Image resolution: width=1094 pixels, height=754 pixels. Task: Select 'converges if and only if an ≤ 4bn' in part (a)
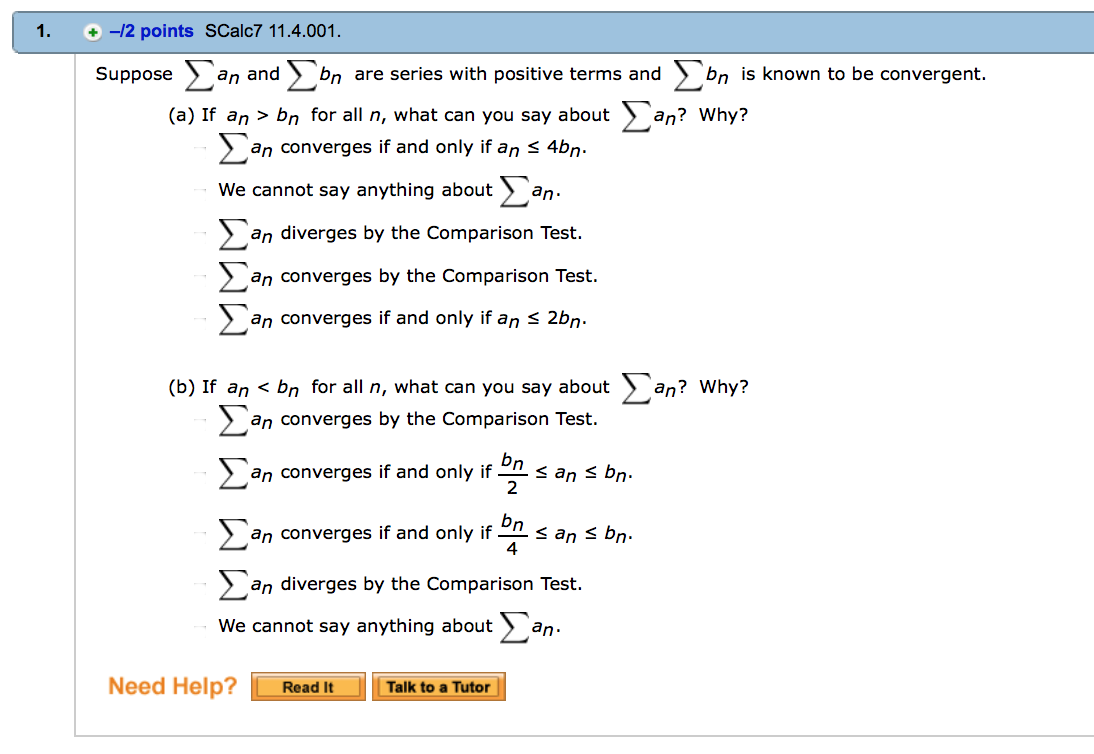pos(198,148)
